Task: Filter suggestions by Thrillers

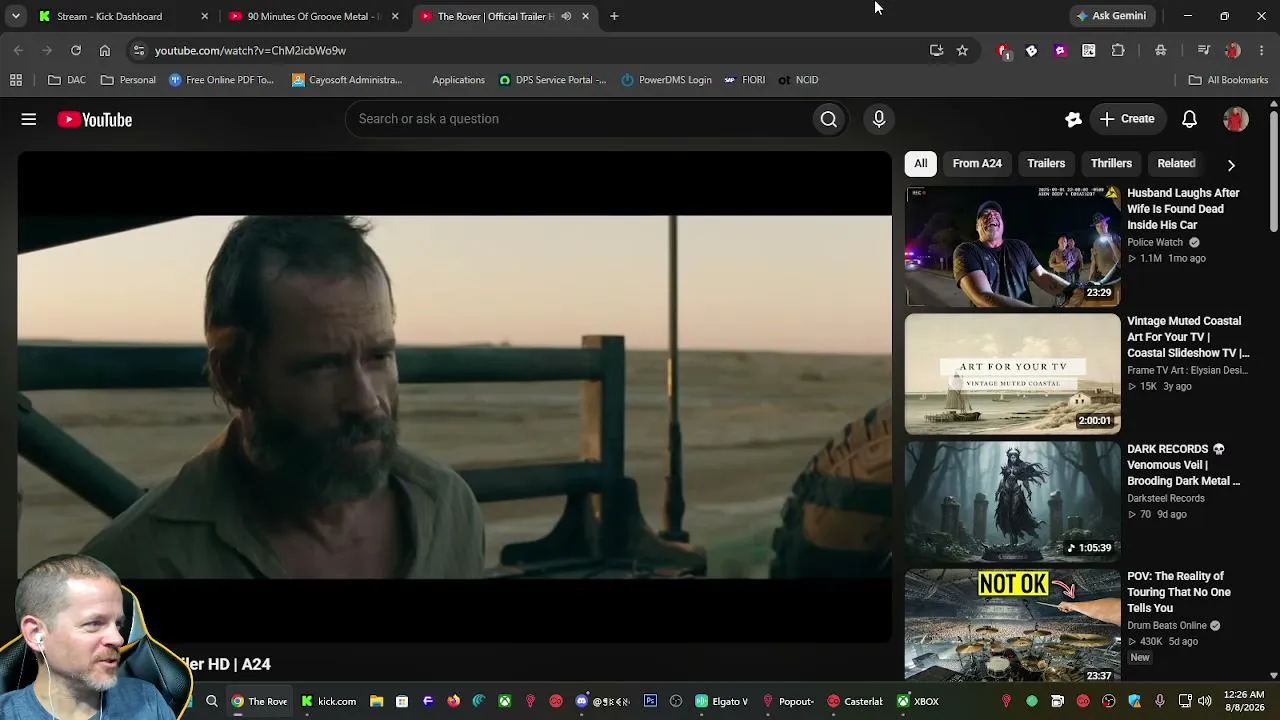Action: (1111, 164)
